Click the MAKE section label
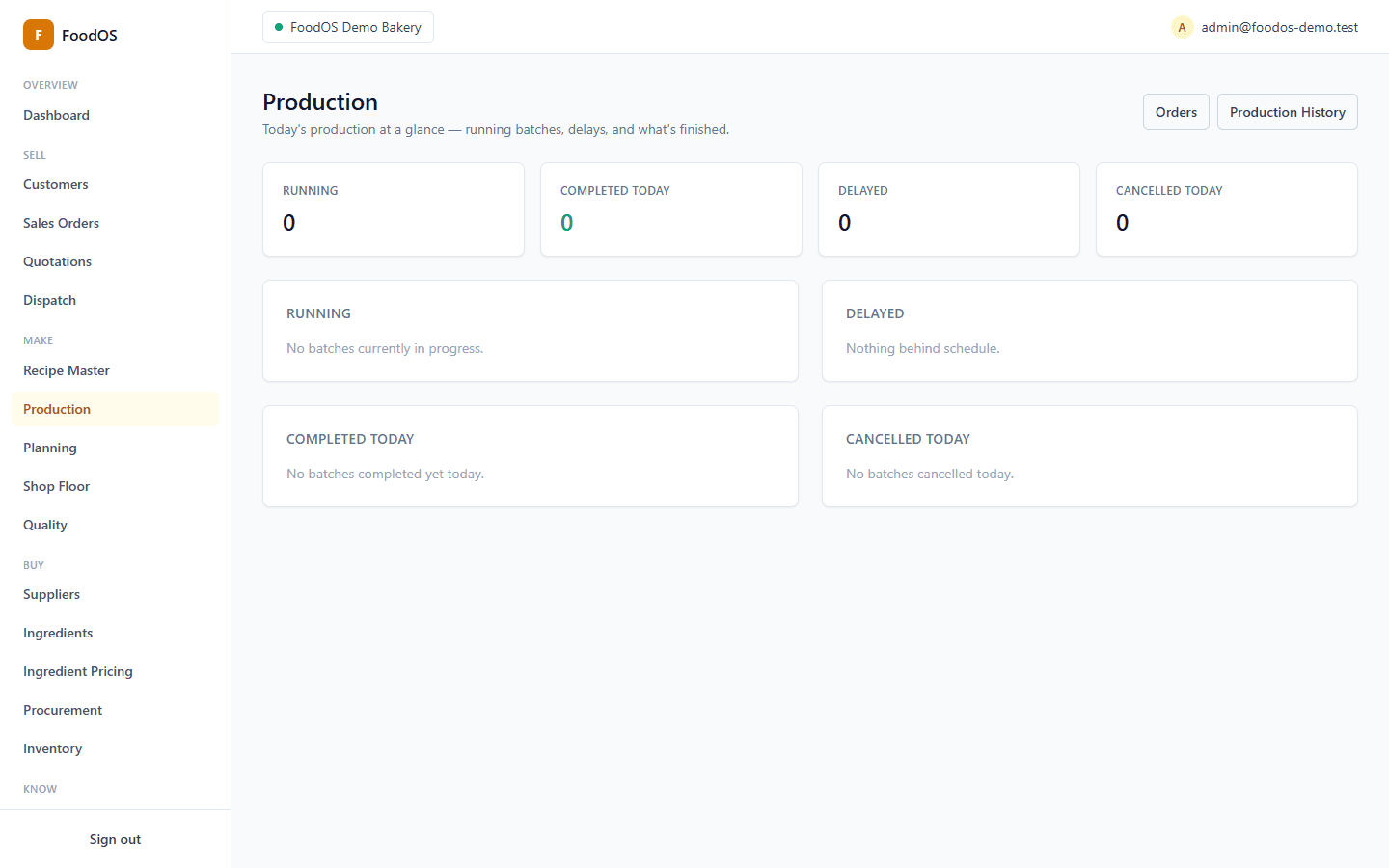 pyautogui.click(x=39, y=340)
